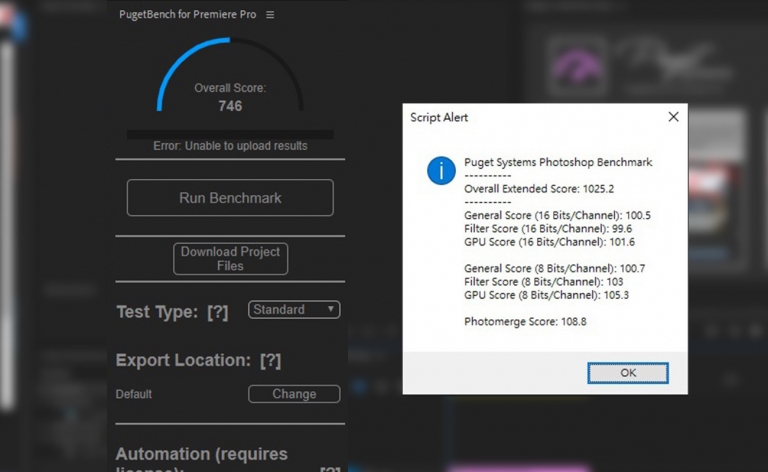The image size is (768, 472).
Task: Click 'General Score (16 Bits/Channel): 100.5' line
Action: pos(557,215)
